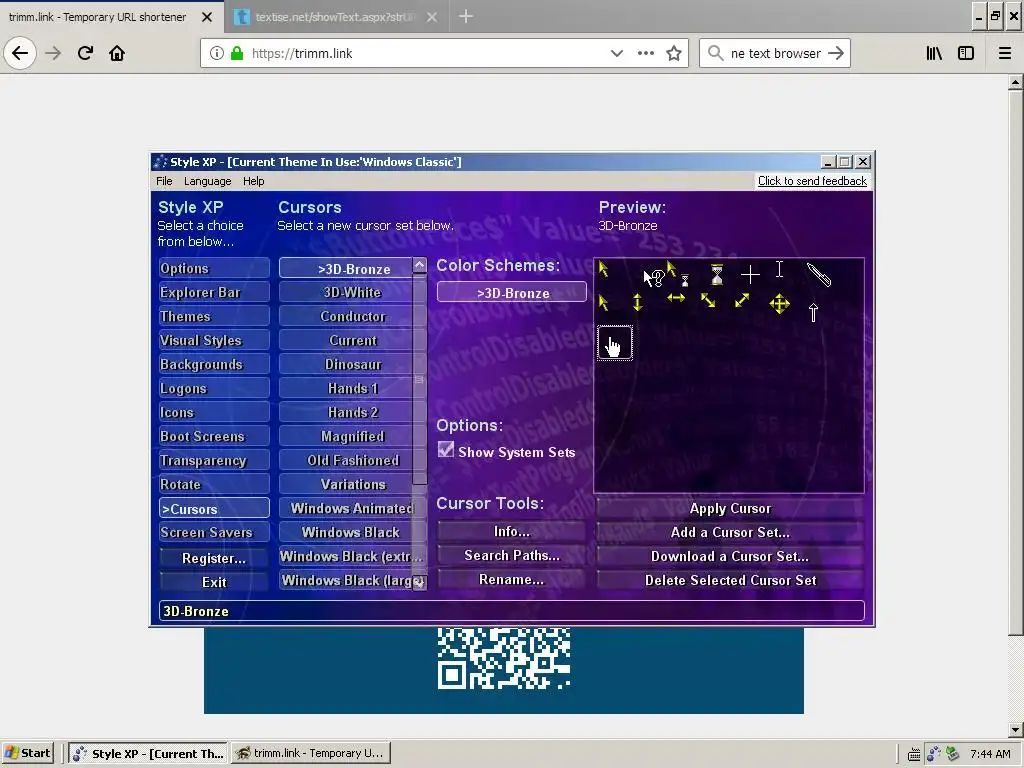Close the textise.net tab

[432, 17]
